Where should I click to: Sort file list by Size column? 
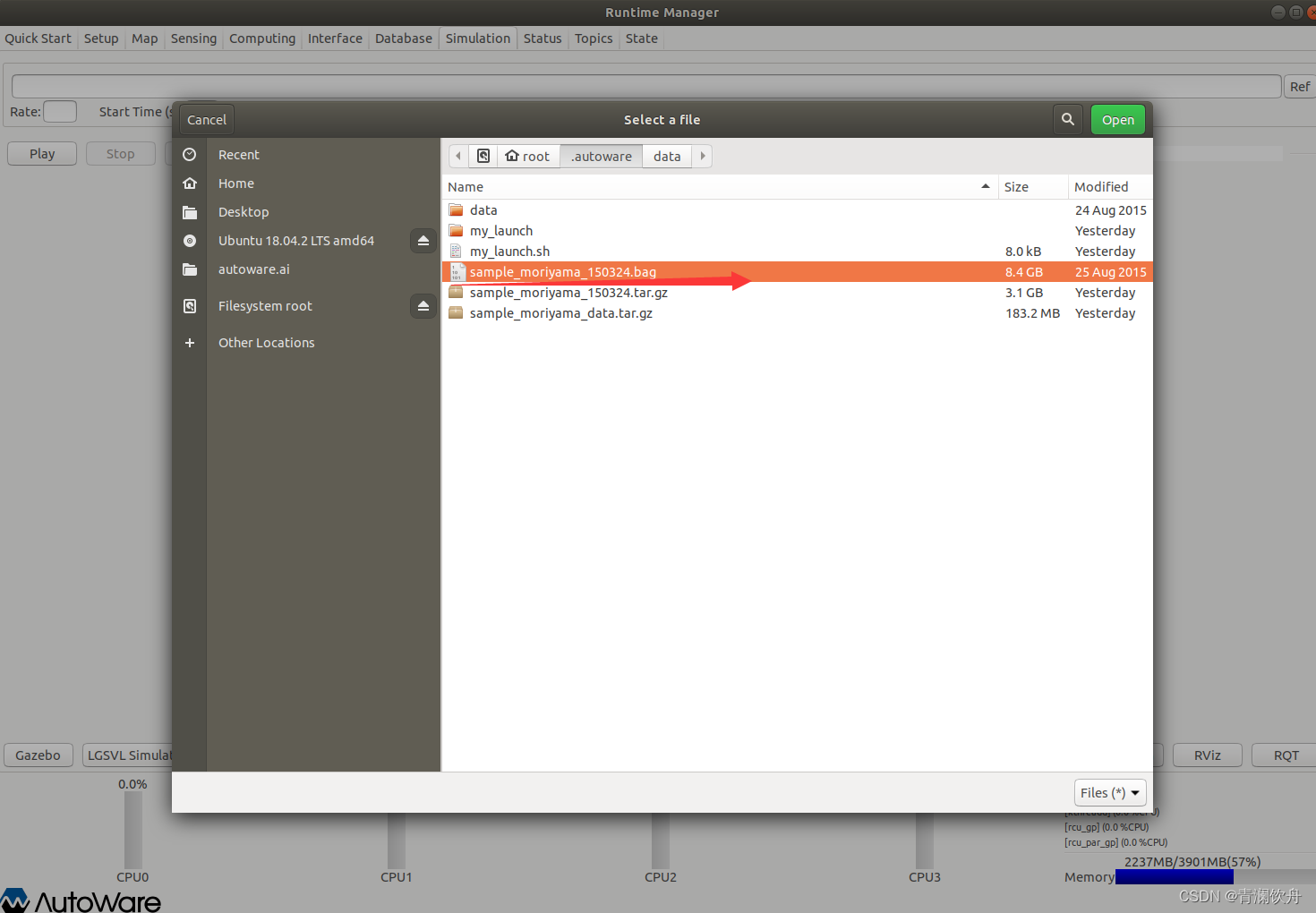coord(1033,186)
